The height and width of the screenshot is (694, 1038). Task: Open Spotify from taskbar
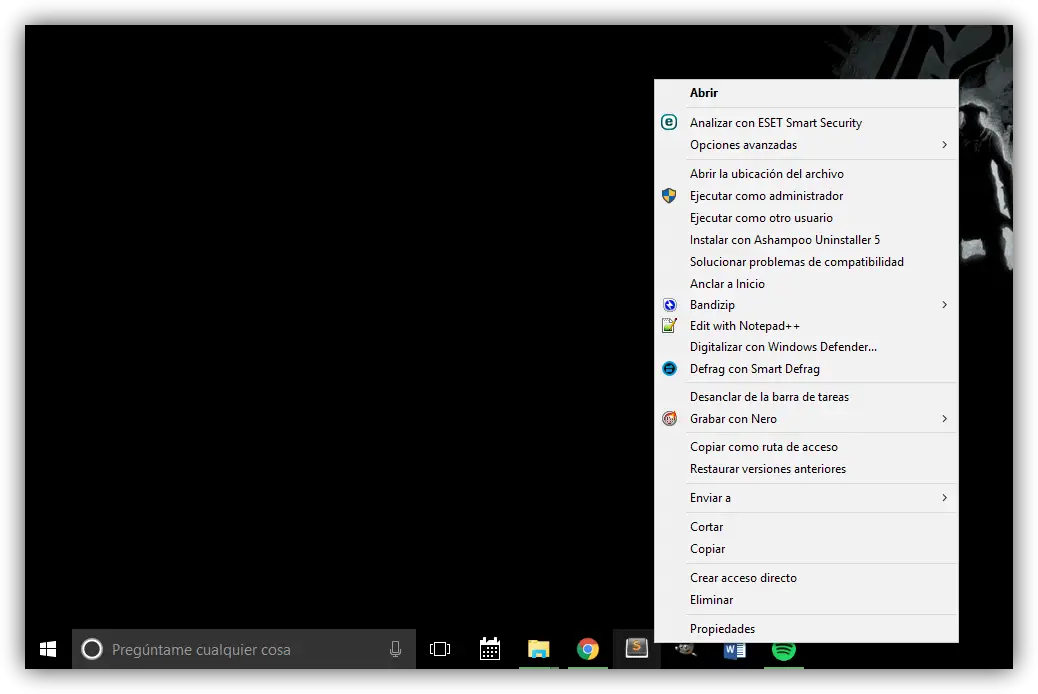point(784,650)
